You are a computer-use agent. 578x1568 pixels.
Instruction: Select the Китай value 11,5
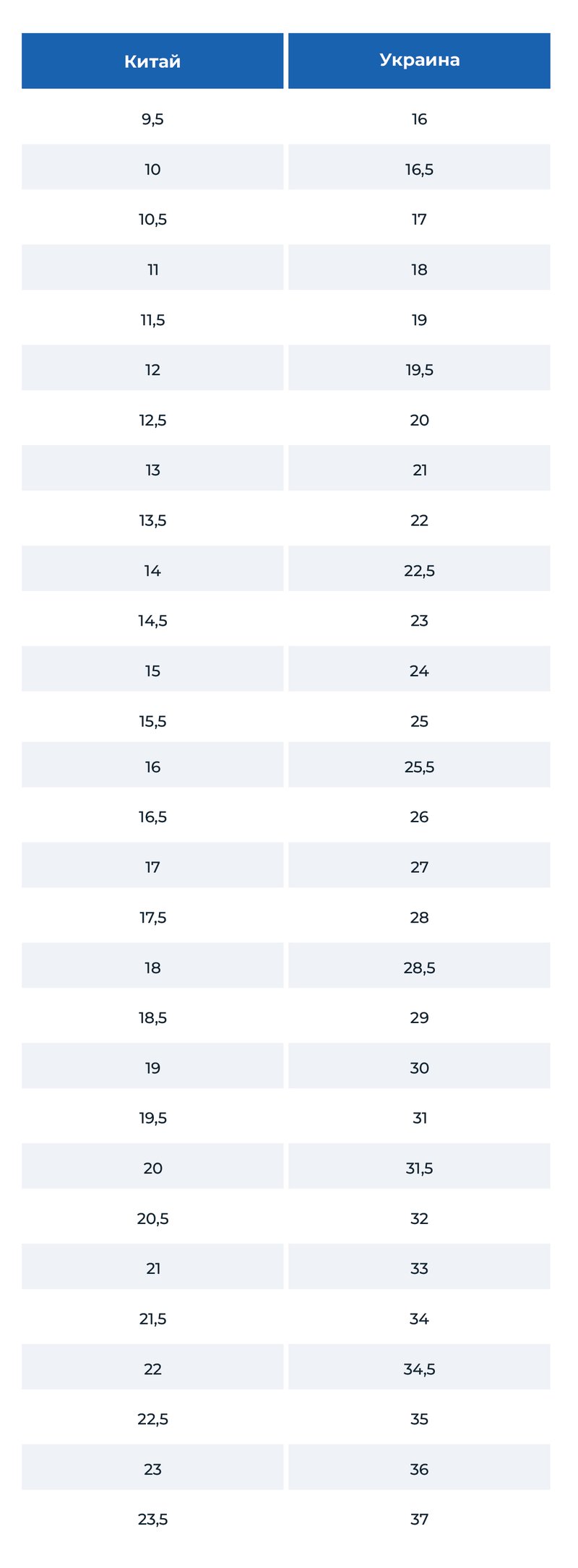(152, 320)
